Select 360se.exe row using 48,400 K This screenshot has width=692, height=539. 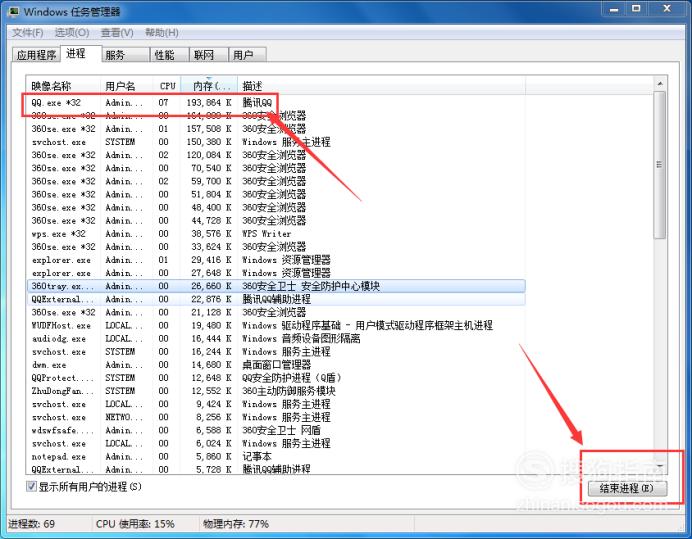276,207
